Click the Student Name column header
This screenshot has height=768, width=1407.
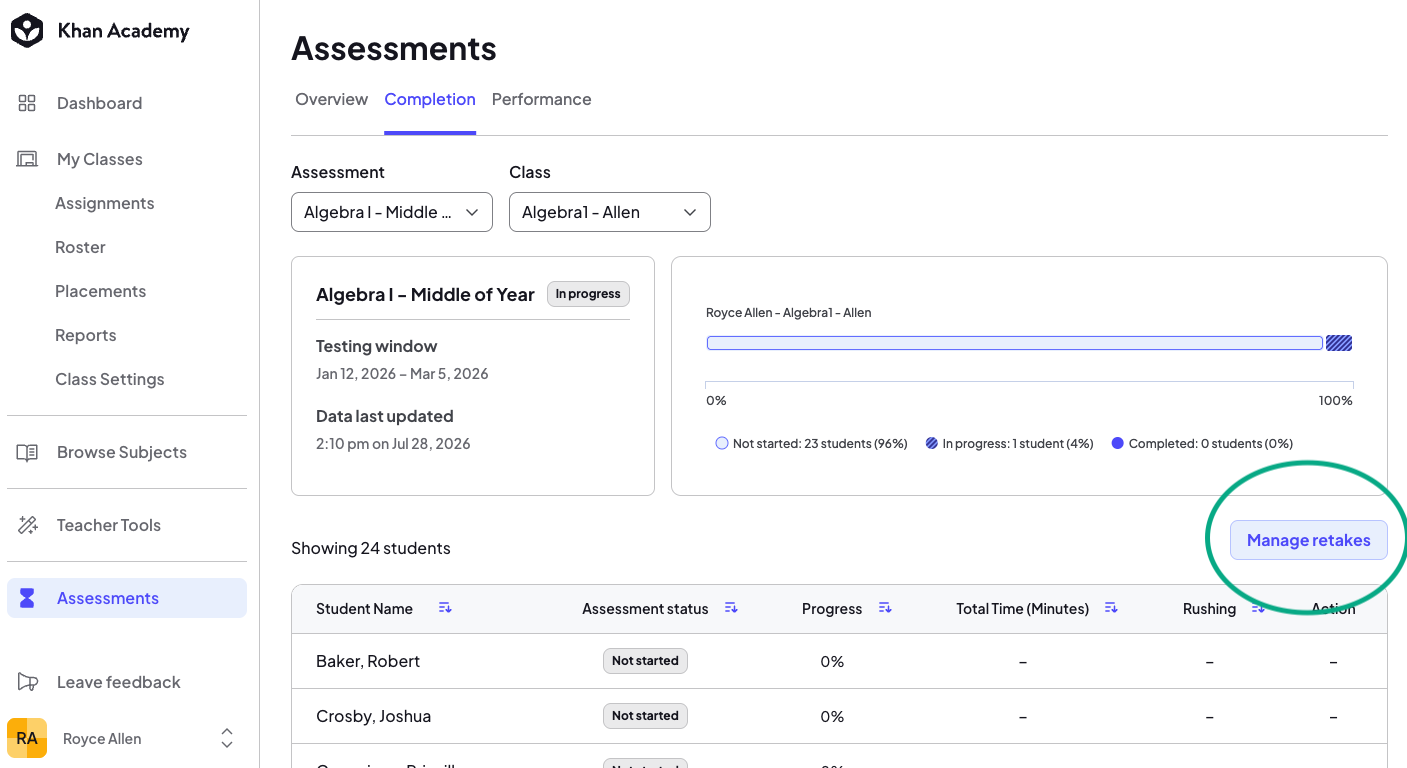[x=364, y=608]
